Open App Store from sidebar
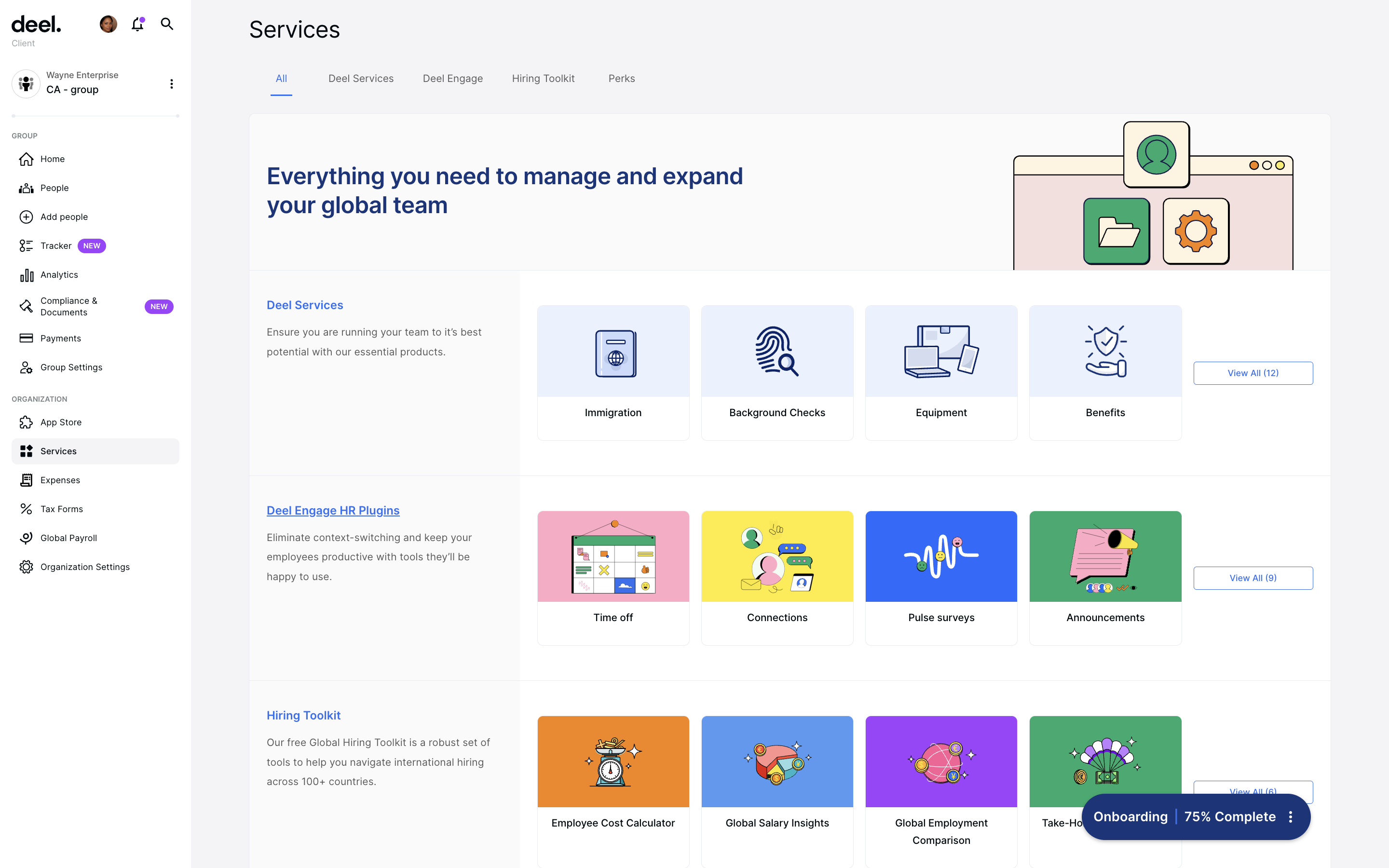The width and height of the screenshot is (1389, 868). 61,422
